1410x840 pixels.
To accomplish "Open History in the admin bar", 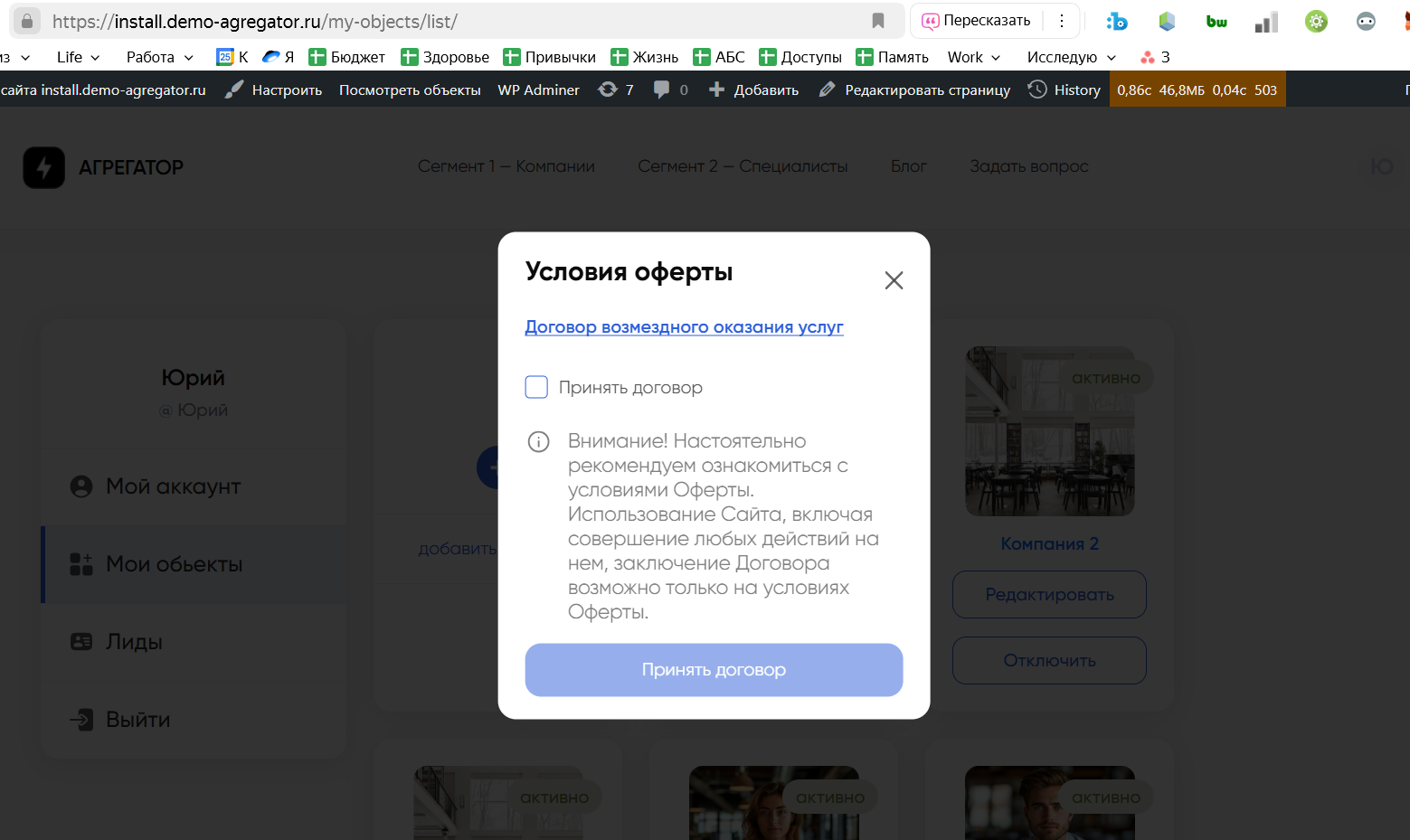I will tap(1065, 90).
